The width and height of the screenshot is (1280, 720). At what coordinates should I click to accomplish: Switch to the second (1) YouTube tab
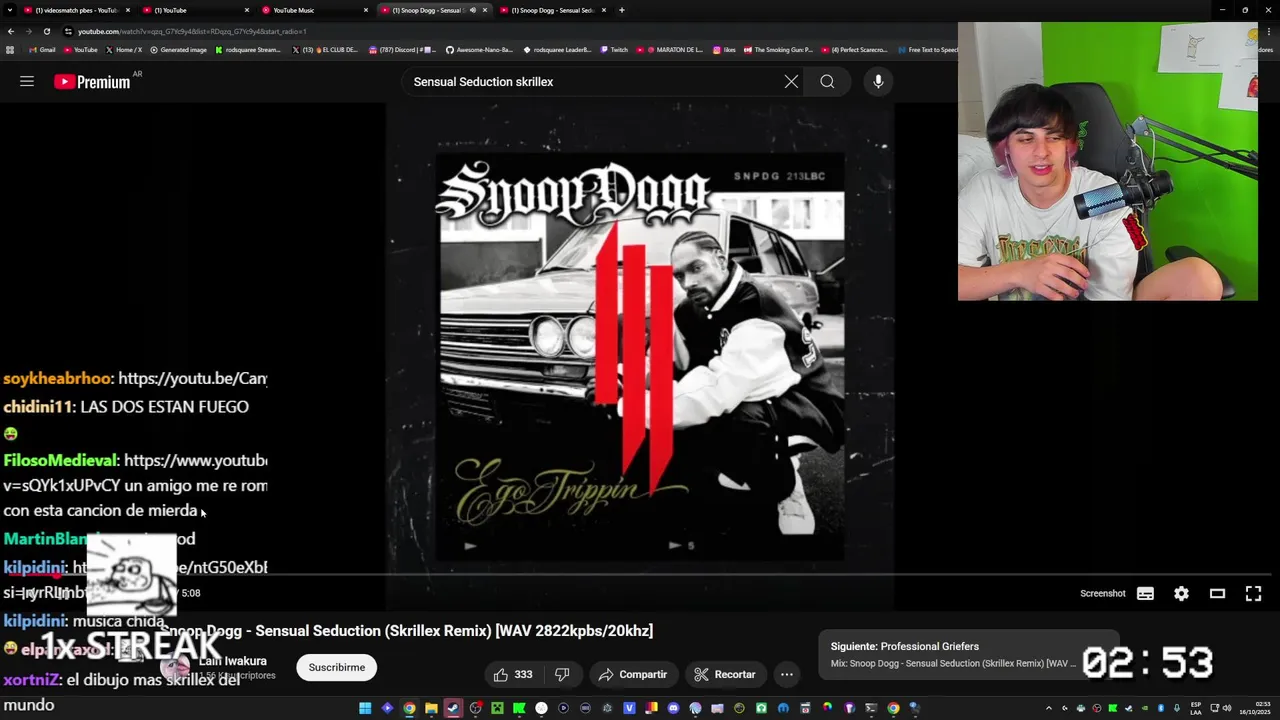click(195, 10)
